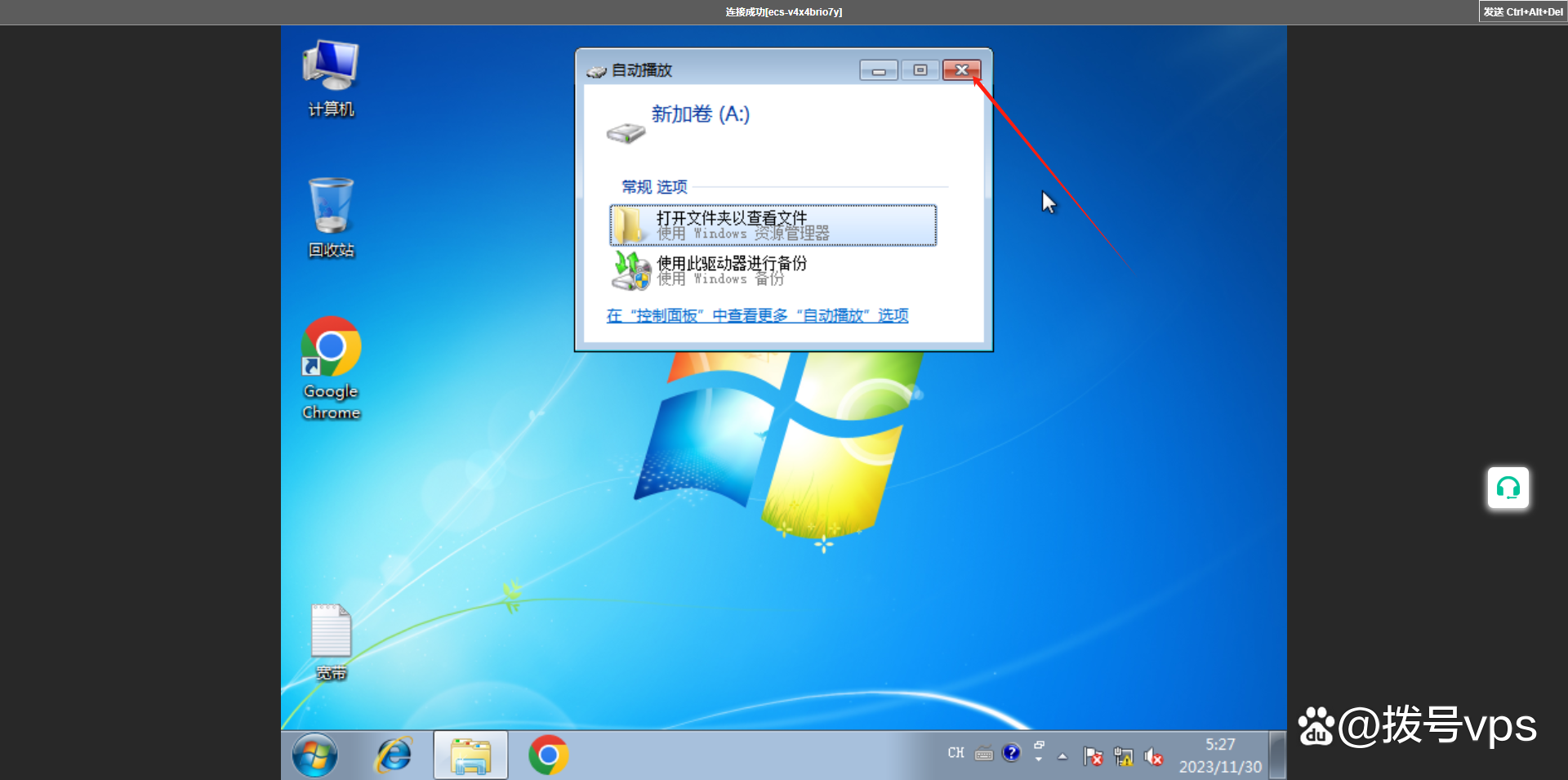This screenshot has width=1568, height=780.
Task: Open the Windows Start menu orb
Action: [314, 755]
